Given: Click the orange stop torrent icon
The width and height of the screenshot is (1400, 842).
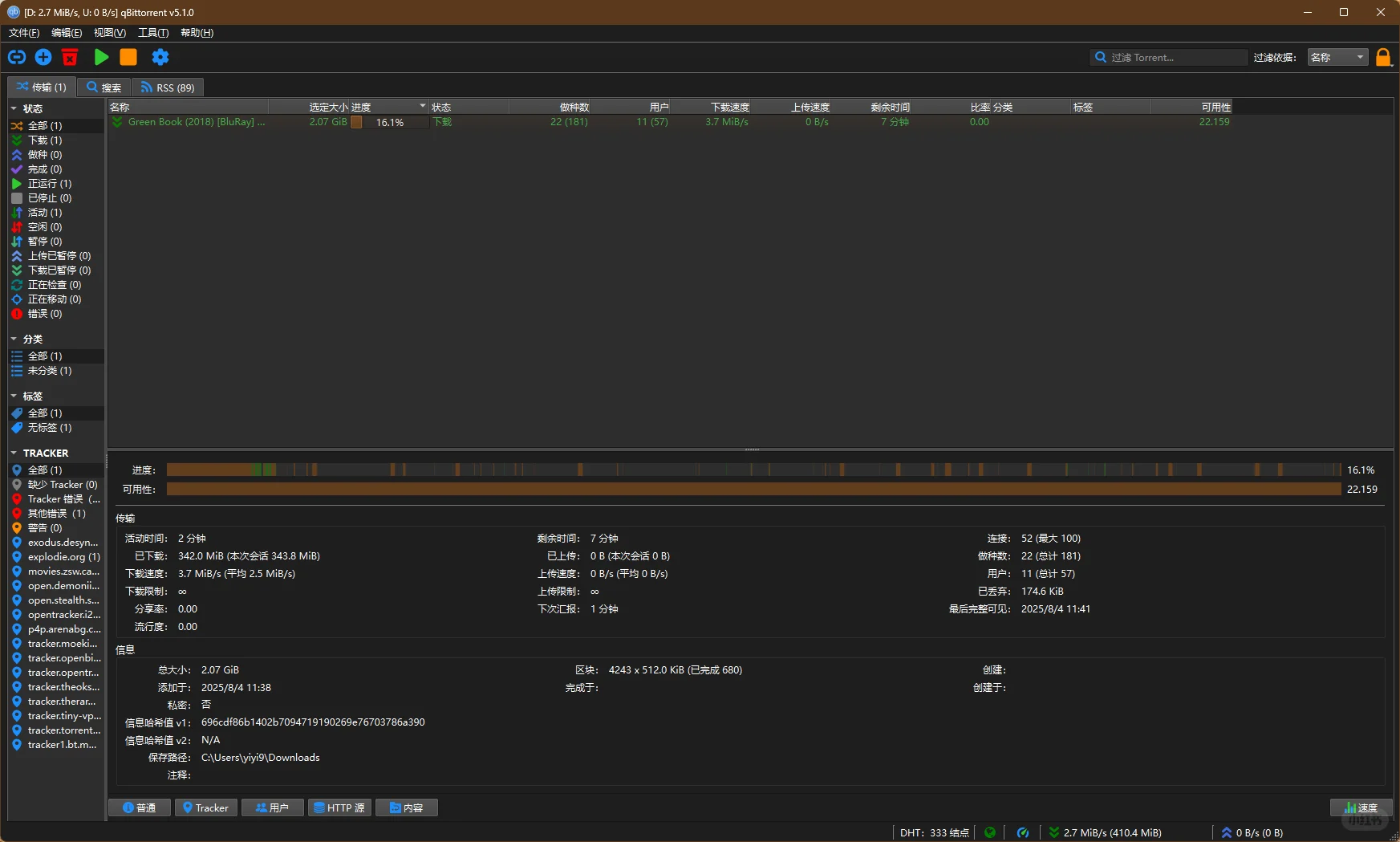Looking at the screenshot, I should tap(128, 57).
